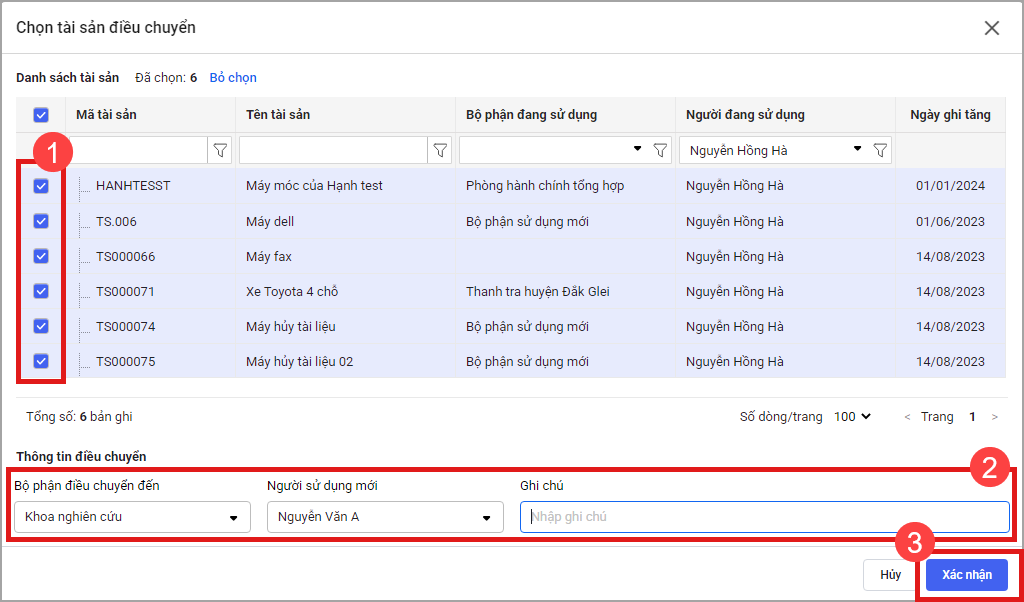Click the Bỏ chọn link
The height and width of the screenshot is (602, 1024).
(x=233, y=77)
